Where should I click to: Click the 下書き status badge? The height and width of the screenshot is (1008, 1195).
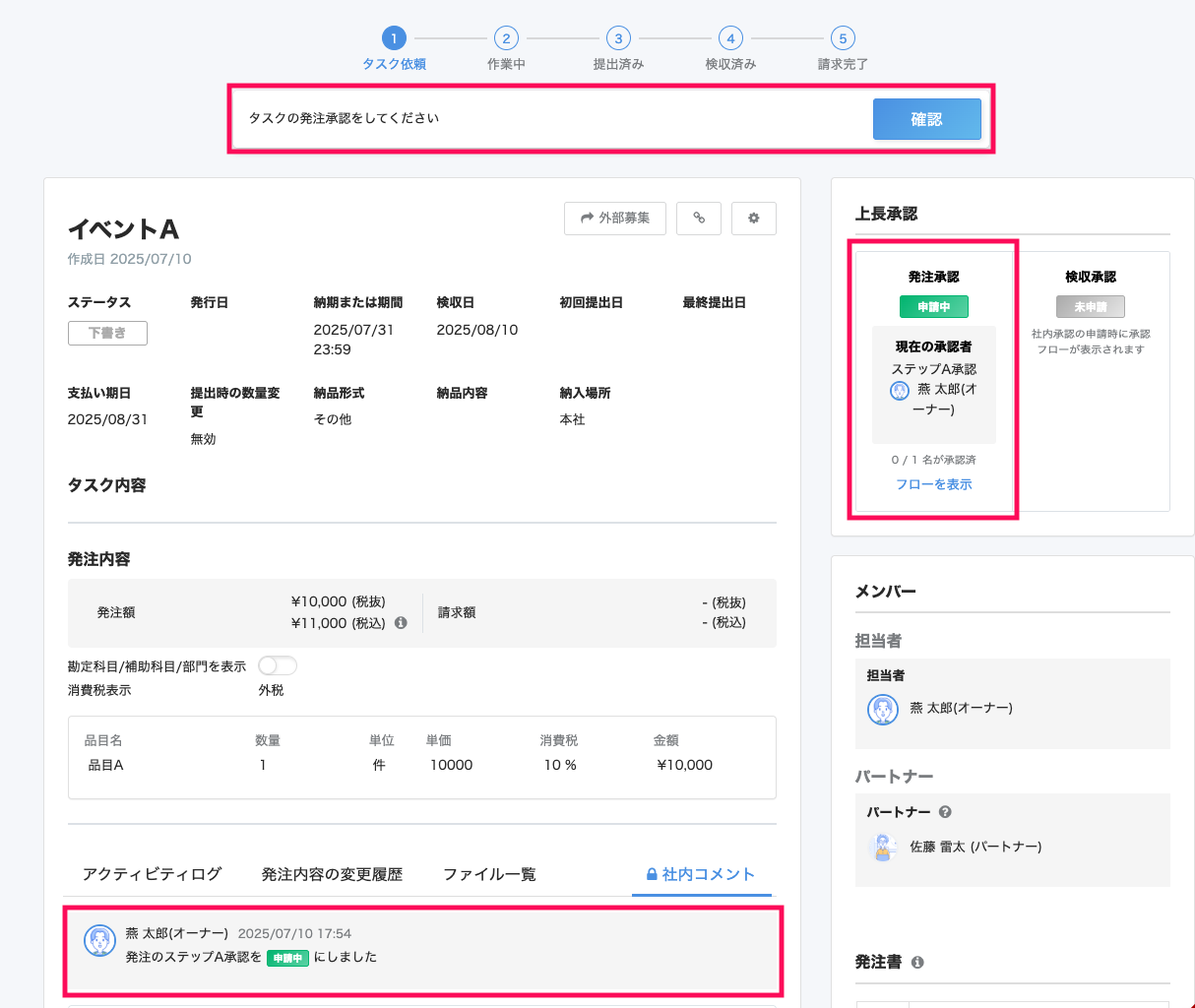107,333
